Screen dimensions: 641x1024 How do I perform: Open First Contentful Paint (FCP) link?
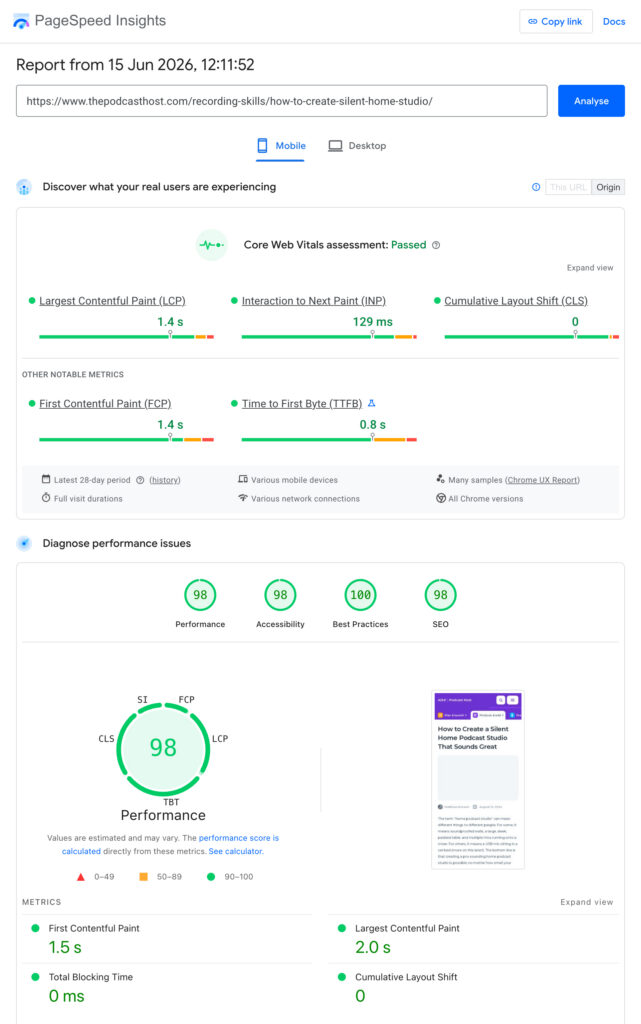(x=105, y=404)
